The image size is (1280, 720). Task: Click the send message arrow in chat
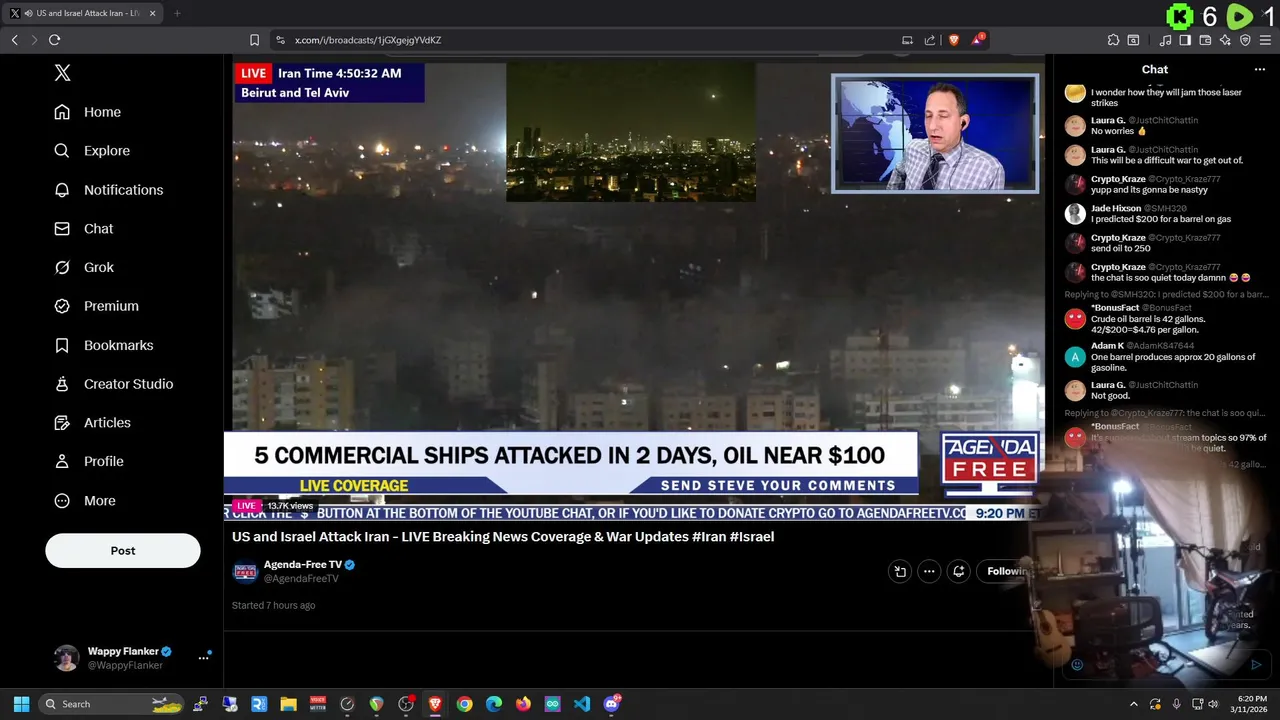point(1256,665)
